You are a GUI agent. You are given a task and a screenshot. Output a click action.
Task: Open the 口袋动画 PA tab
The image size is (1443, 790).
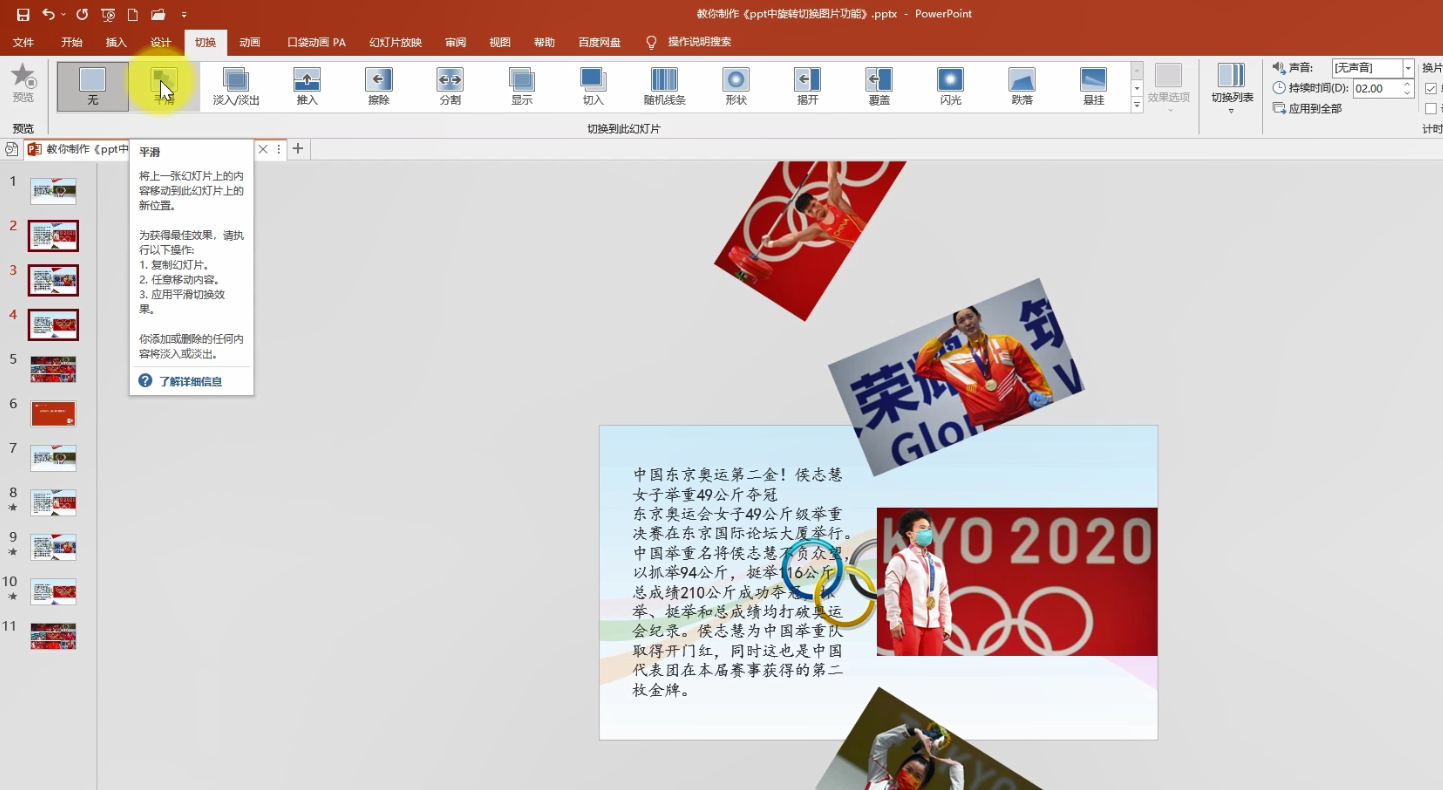316,42
